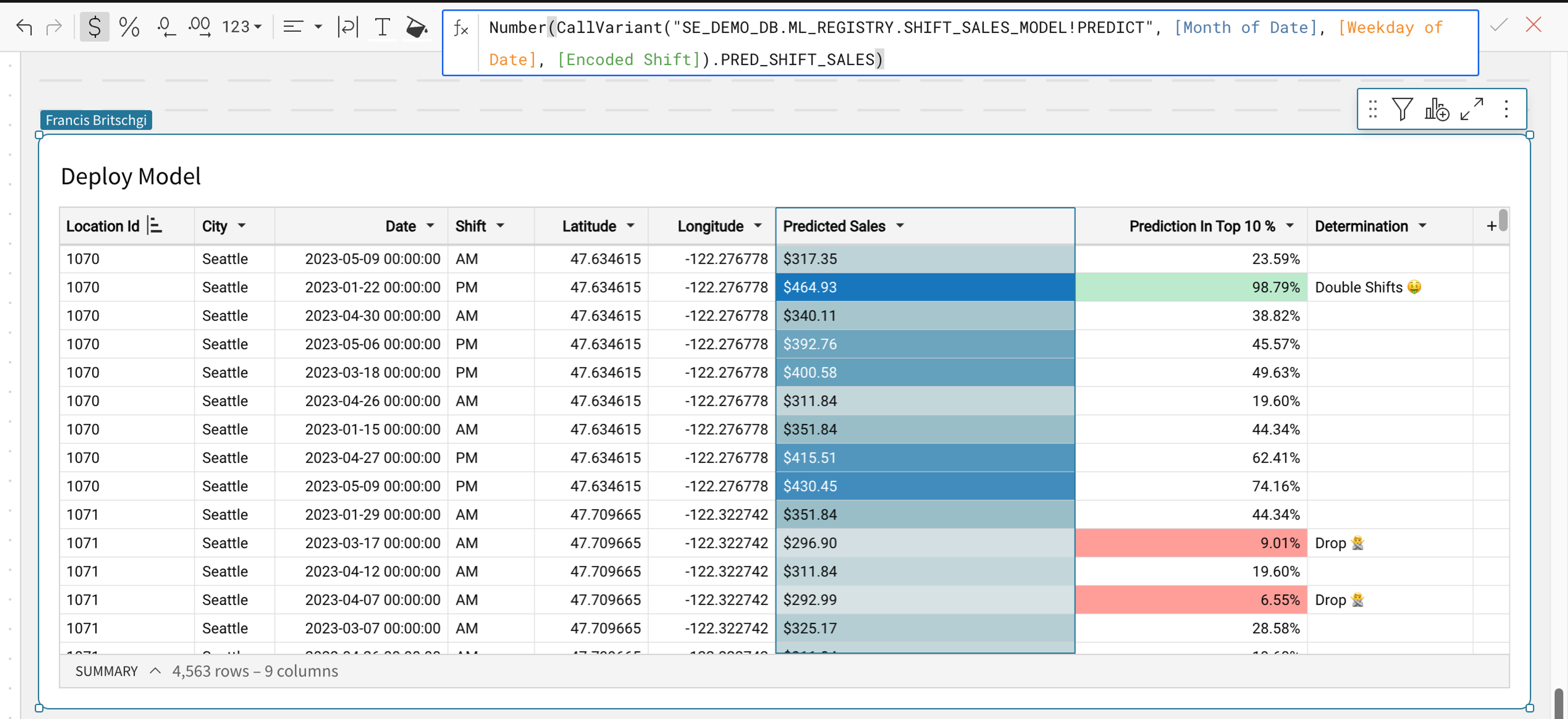Expand the SUMMARY section chevron
The height and width of the screenshot is (719, 1568).
(x=155, y=671)
